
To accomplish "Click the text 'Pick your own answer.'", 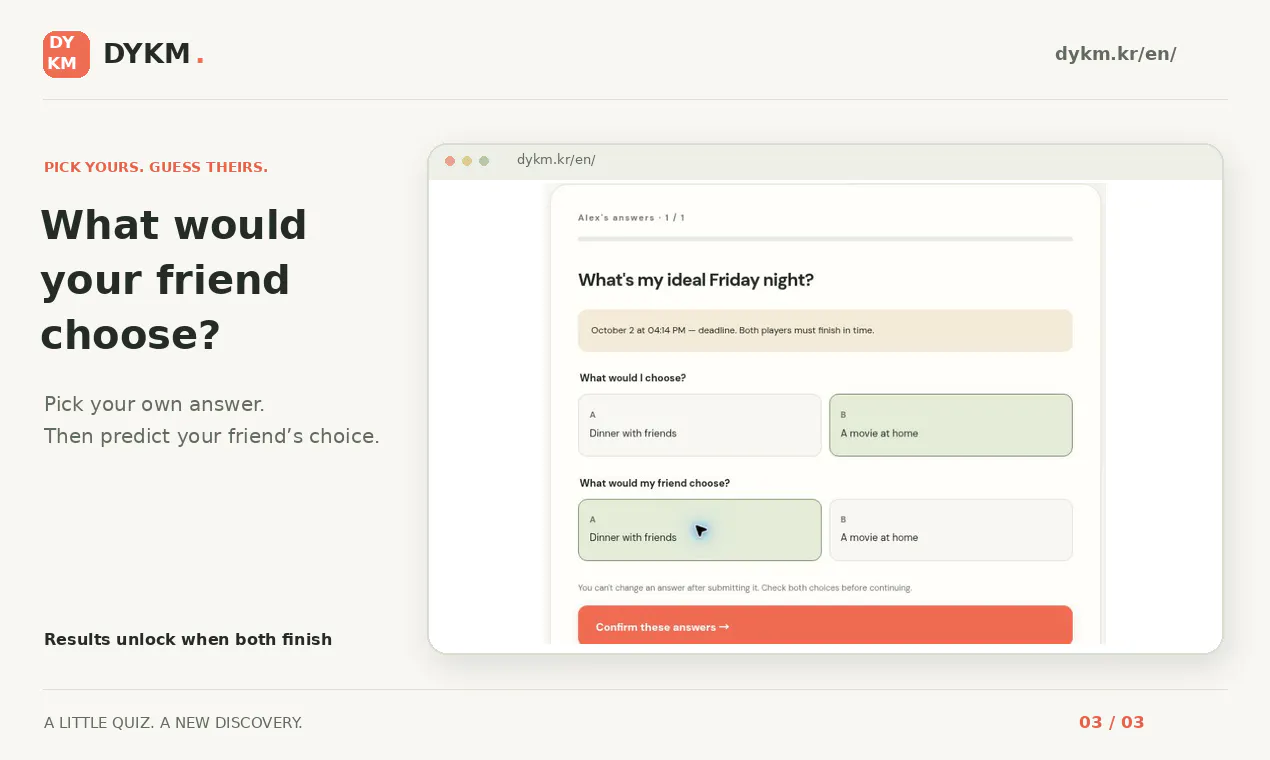I will tap(154, 405).
